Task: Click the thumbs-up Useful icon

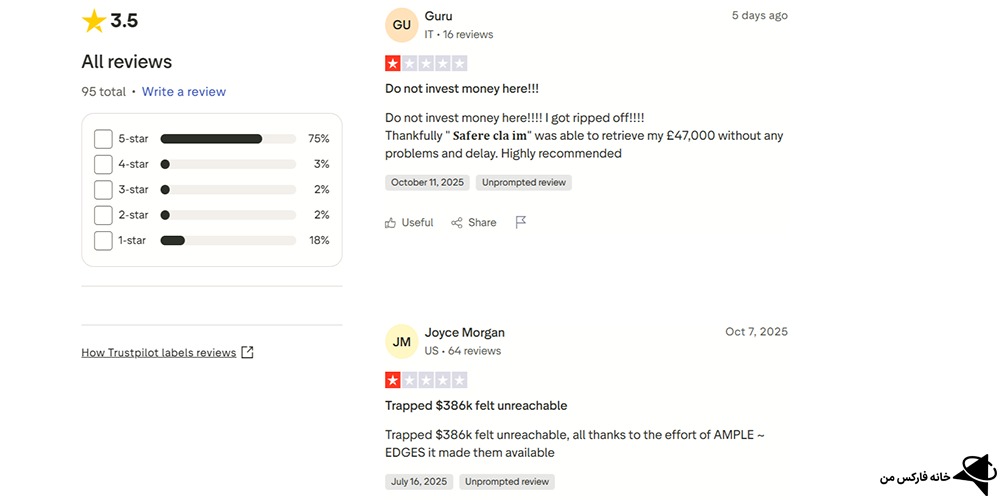Action: 391,223
